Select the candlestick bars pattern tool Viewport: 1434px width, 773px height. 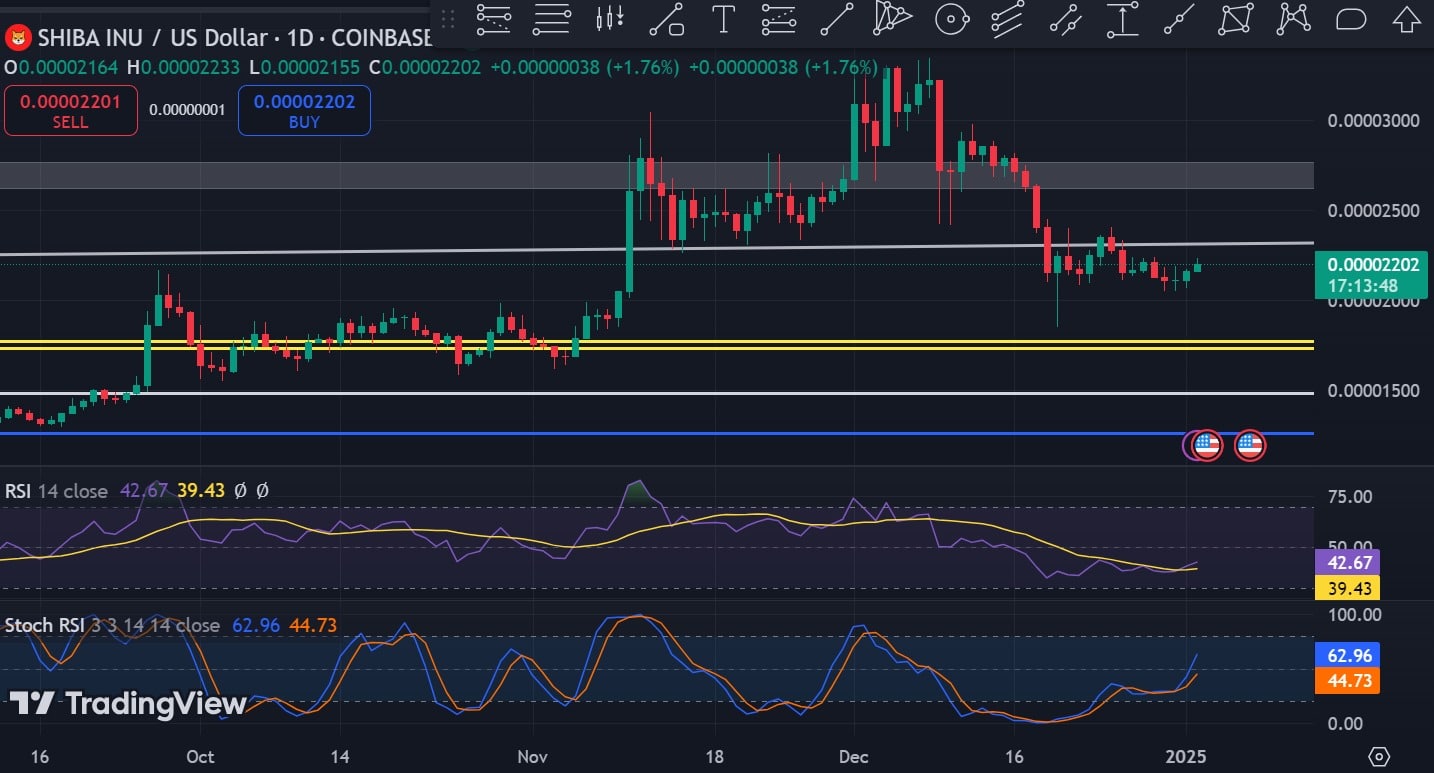coord(609,18)
